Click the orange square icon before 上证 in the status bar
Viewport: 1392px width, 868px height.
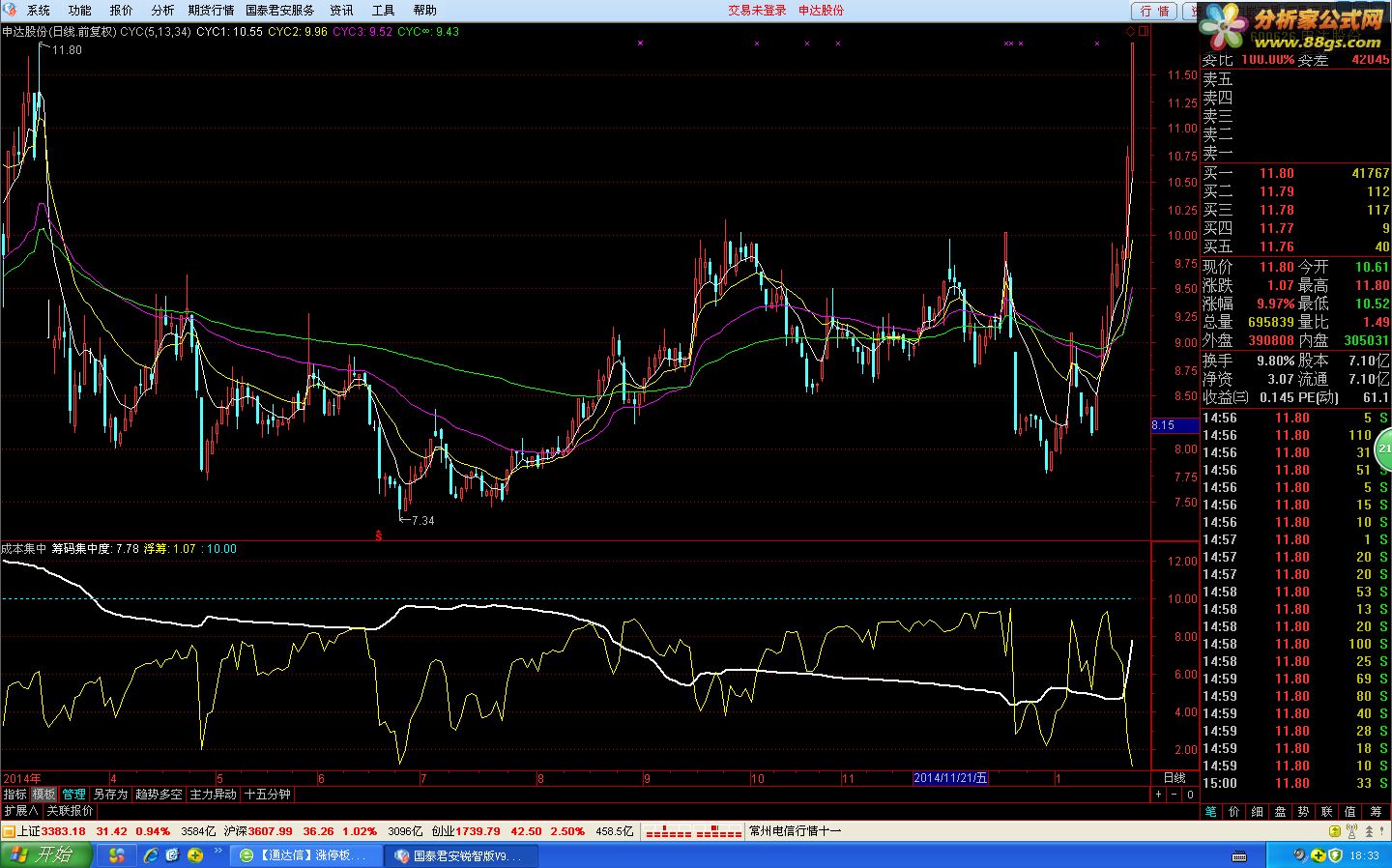8,831
